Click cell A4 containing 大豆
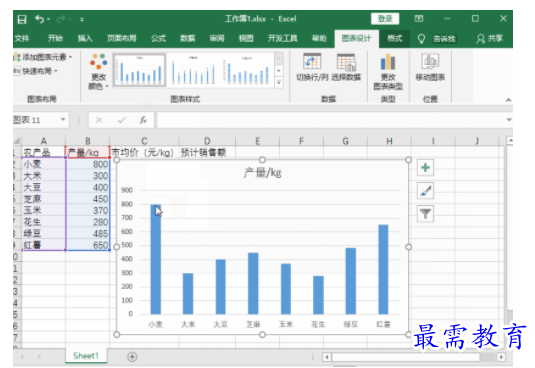Image resolution: width=535 pixels, height=368 pixels. pos(44,187)
